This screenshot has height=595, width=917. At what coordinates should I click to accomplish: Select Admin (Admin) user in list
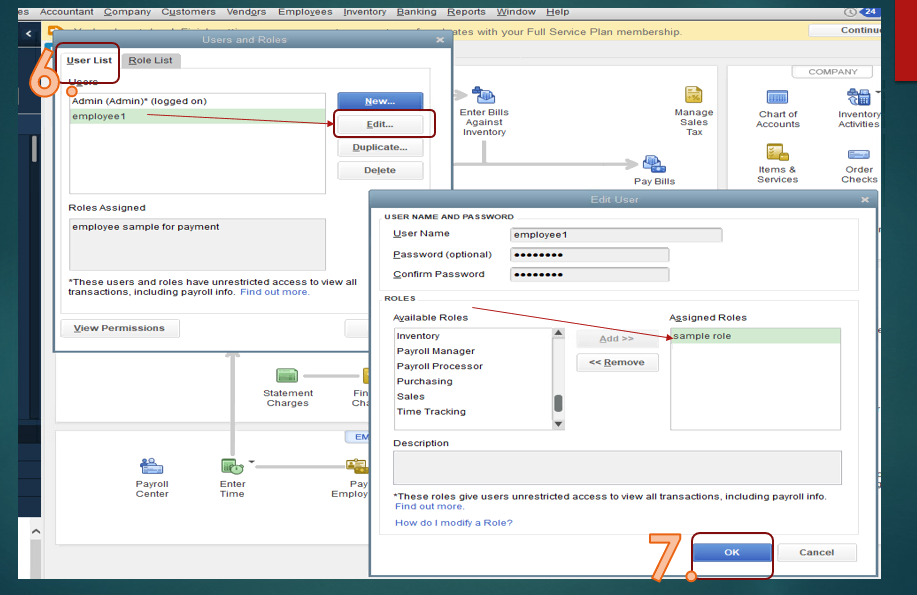[x=197, y=101]
